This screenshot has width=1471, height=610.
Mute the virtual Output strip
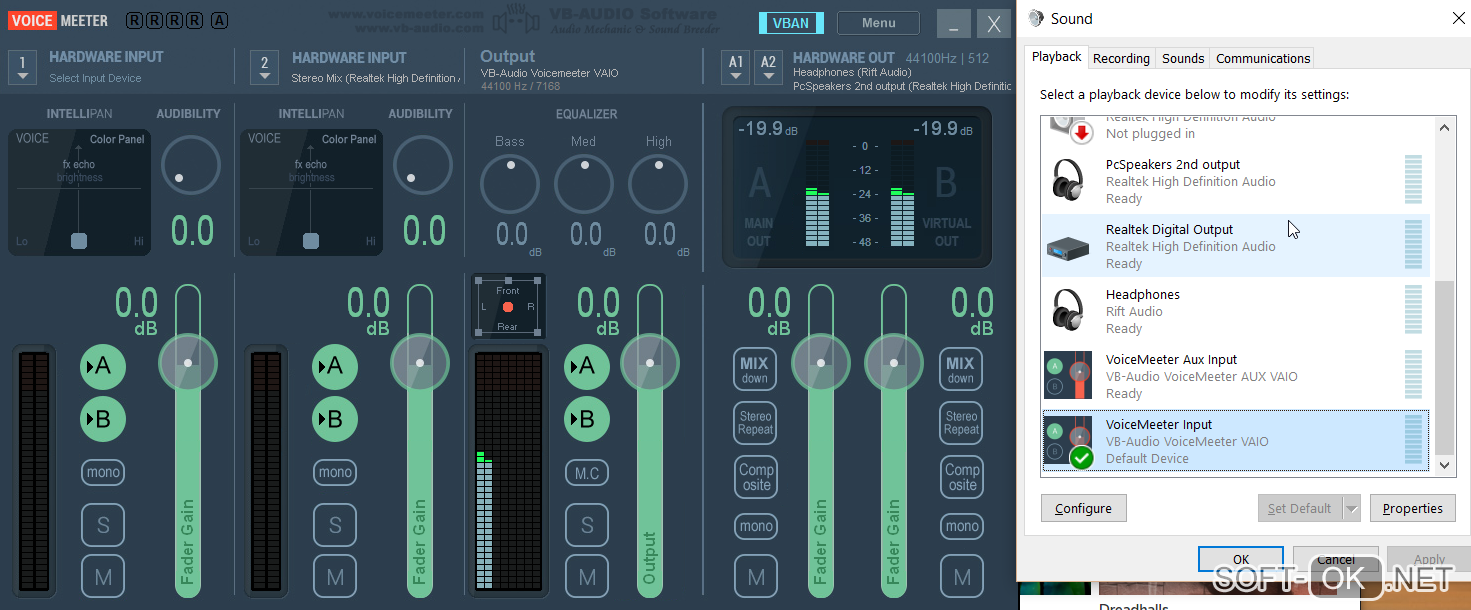click(x=587, y=577)
